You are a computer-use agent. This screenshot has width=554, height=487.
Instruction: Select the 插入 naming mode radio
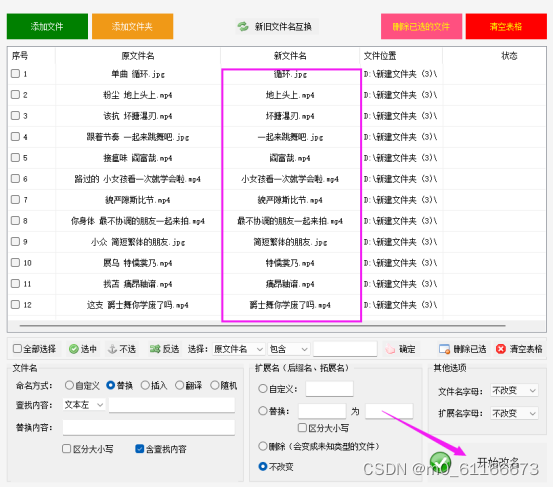coord(145,385)
